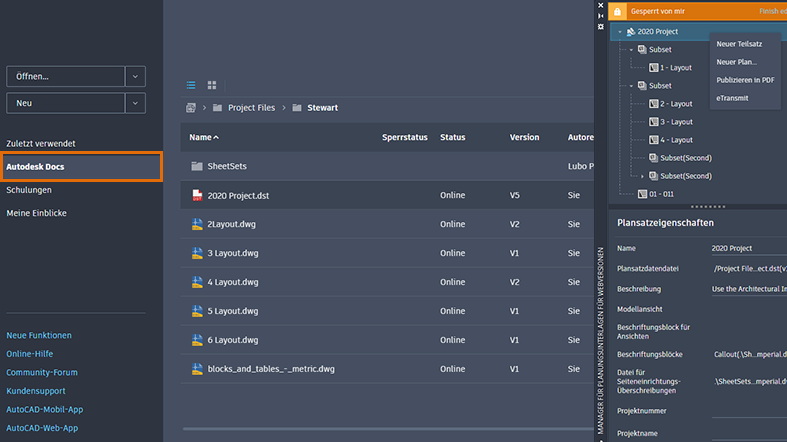
Task: Close the sheet set manager palette
Action: pyautogui.click(x=600, y=4)
